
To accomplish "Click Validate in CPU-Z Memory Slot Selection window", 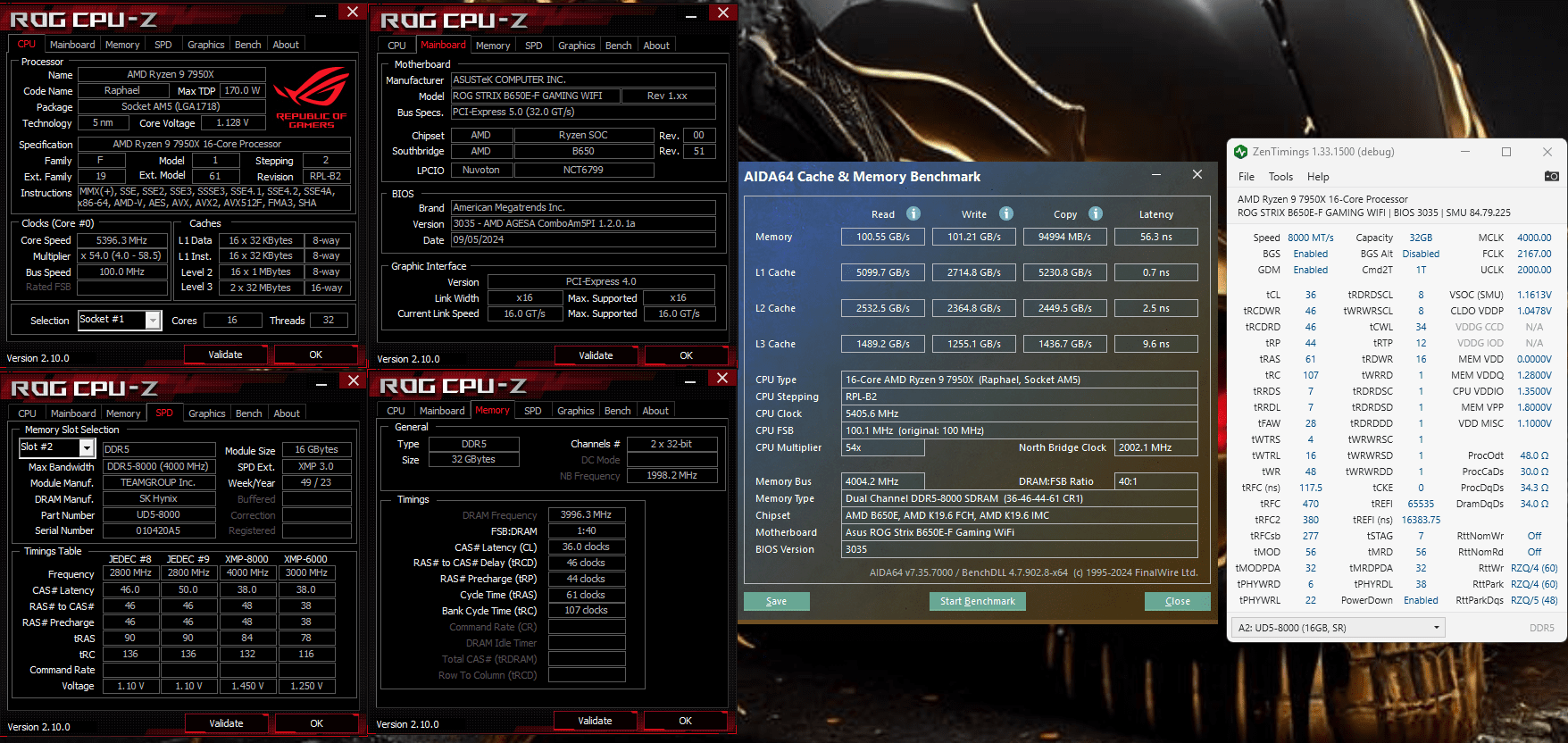I will pos(227,723).
